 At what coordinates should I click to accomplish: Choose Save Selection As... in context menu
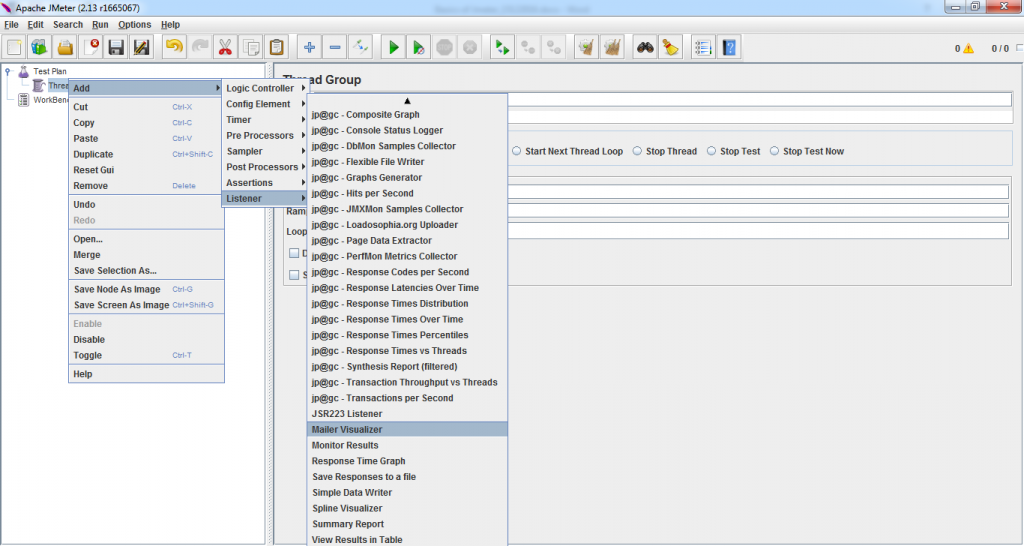coord(146,270)
